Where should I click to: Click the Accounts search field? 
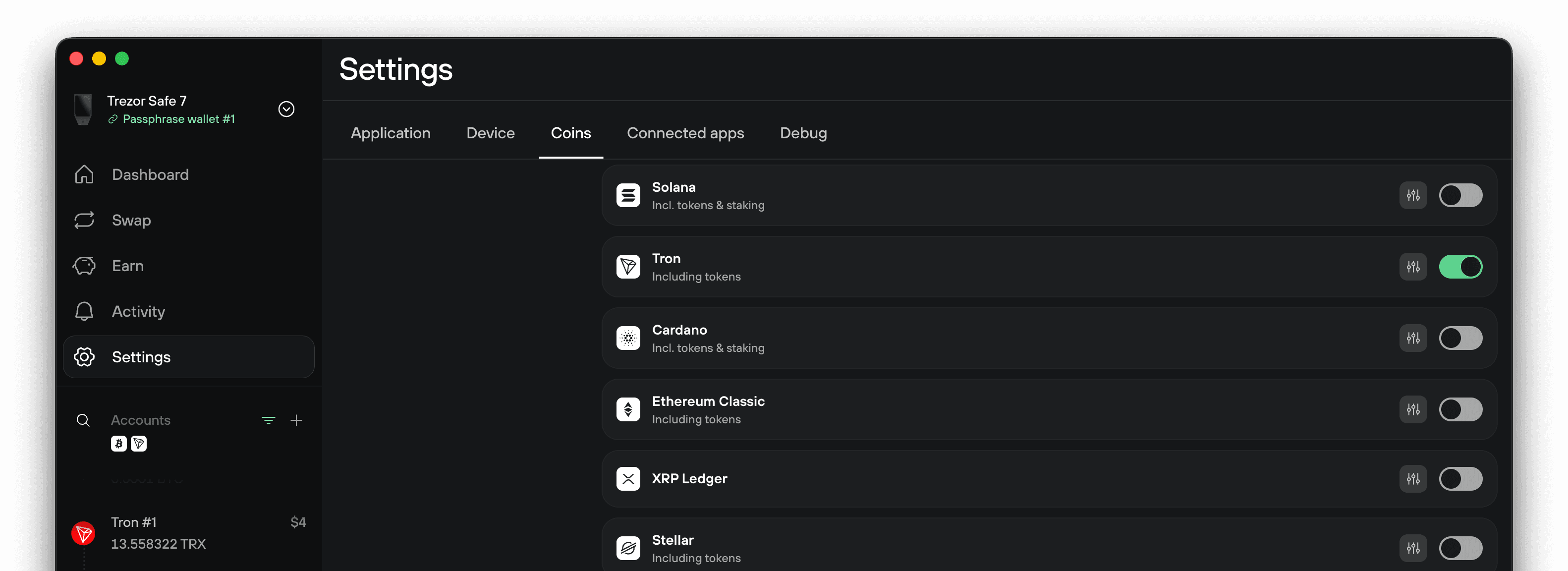[x=140, y=420]
